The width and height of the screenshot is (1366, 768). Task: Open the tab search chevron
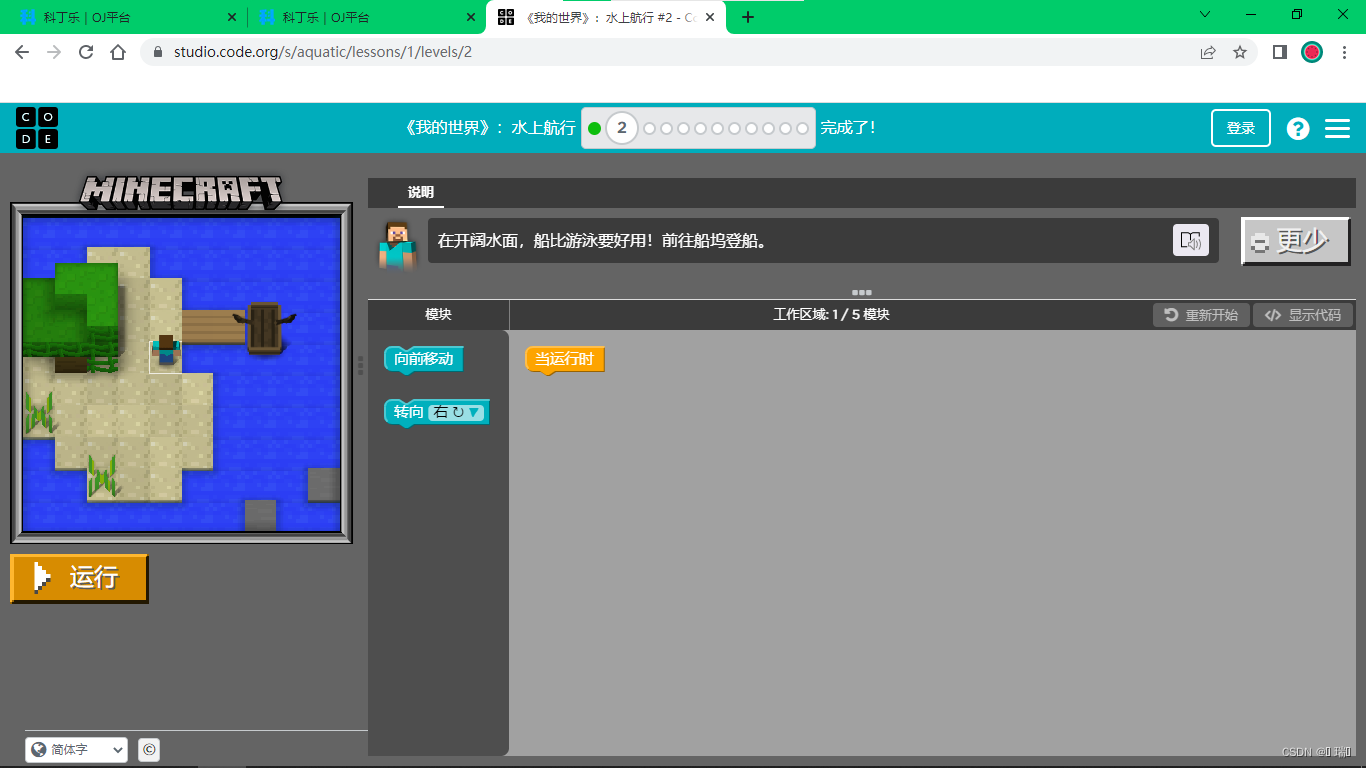click(1204, 15)
